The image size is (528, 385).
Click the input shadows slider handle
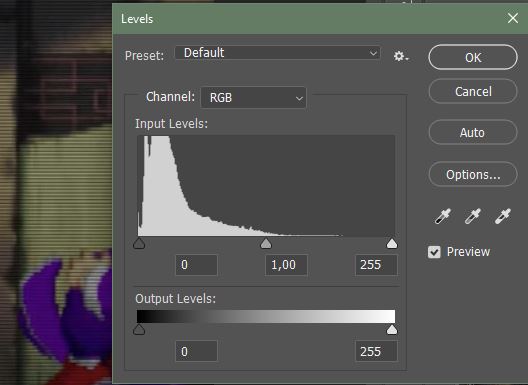[x=139, y=244]
